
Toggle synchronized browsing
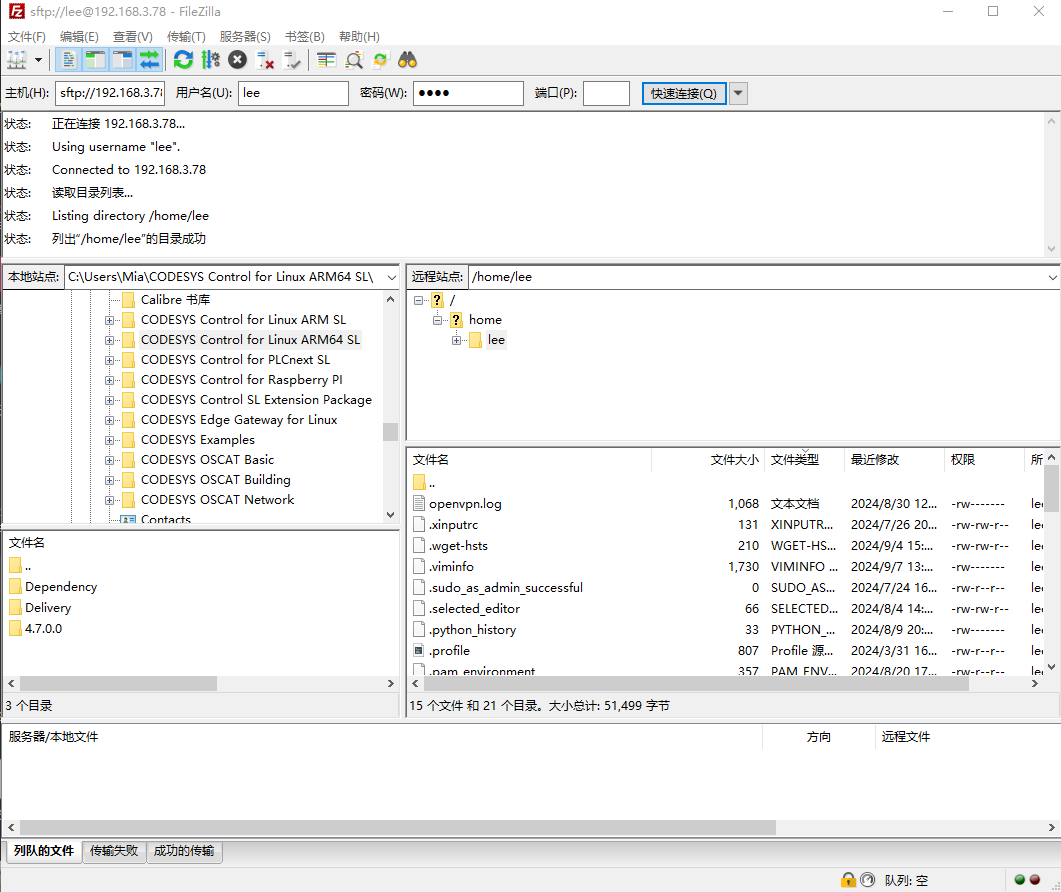point(381,60)
